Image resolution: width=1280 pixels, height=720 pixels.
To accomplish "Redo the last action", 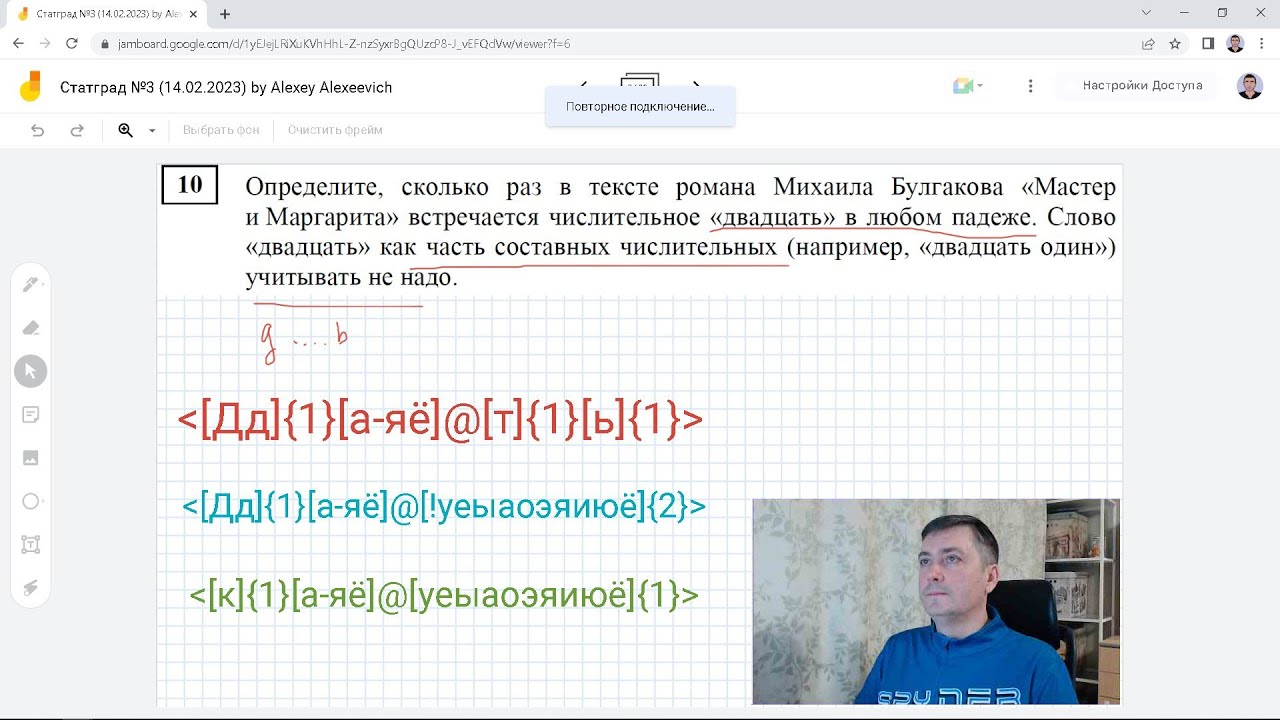I will (x=77, y=130).
